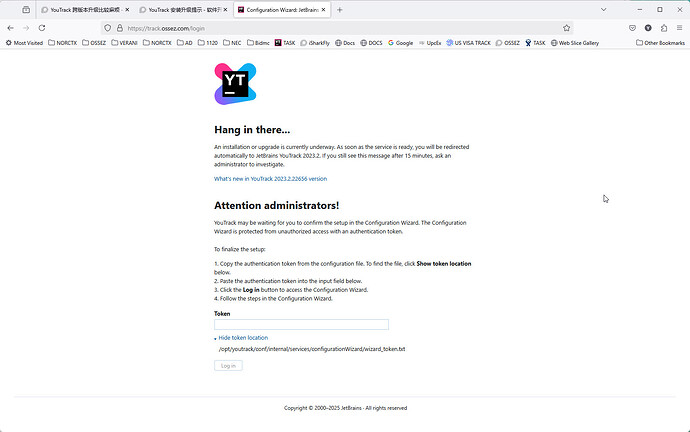Open the TASK bookmark with YouTrack icon
The image size is (690, 432).
[285, 43]
